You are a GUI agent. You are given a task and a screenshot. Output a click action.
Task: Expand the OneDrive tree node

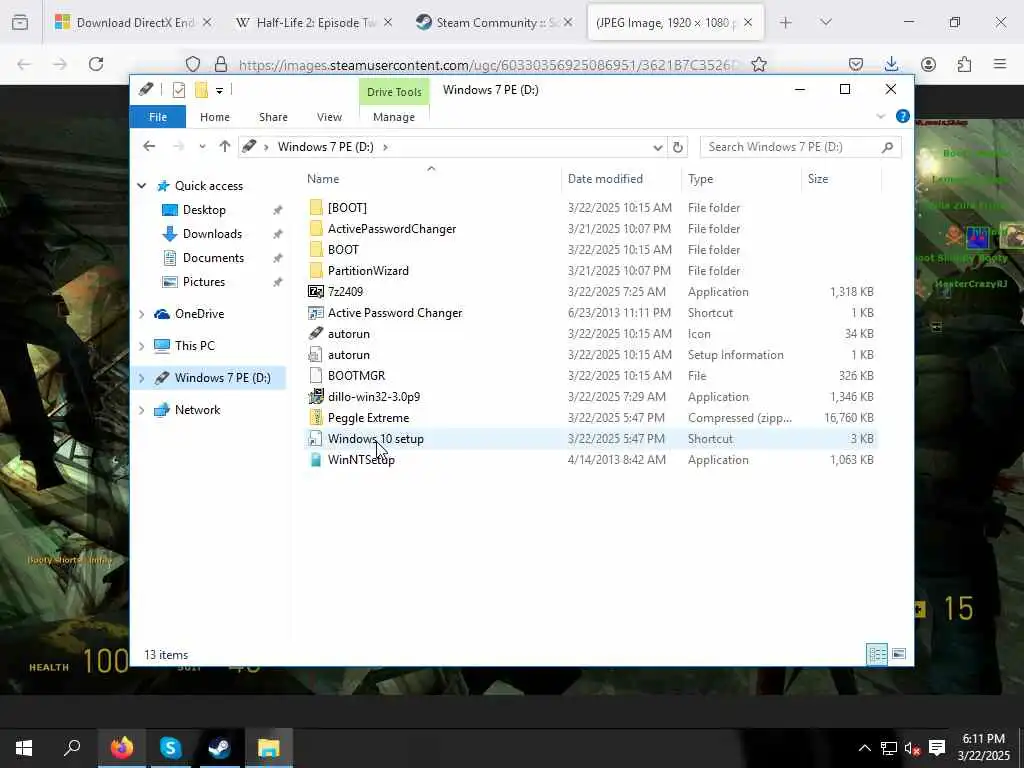click(x=142, y=314)
